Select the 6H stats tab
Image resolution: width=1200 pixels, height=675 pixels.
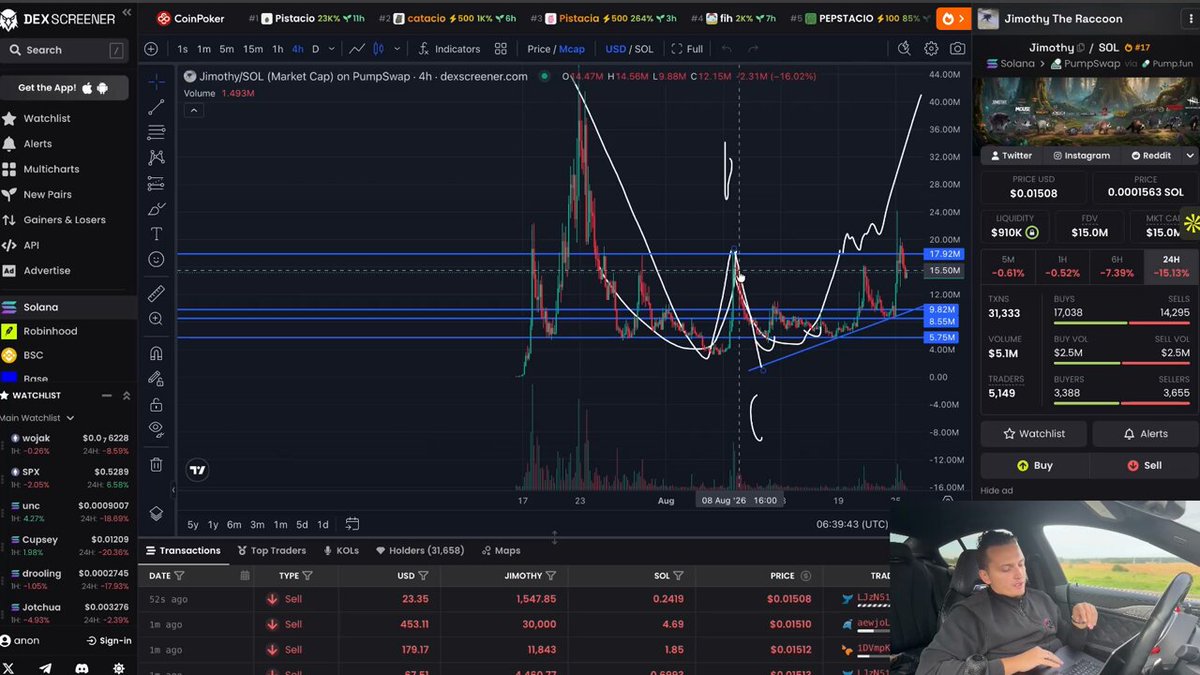[x=1116, y=266]
